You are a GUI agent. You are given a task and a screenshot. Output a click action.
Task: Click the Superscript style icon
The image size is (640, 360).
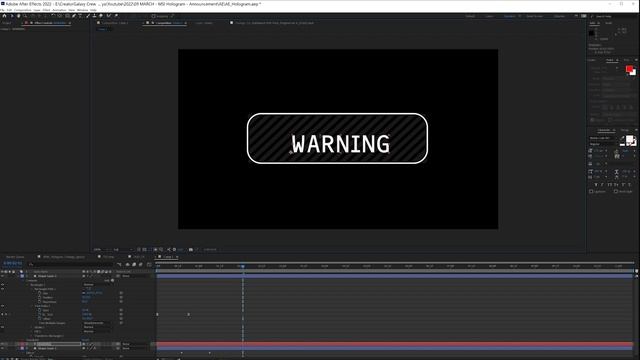tap(623, 185)
